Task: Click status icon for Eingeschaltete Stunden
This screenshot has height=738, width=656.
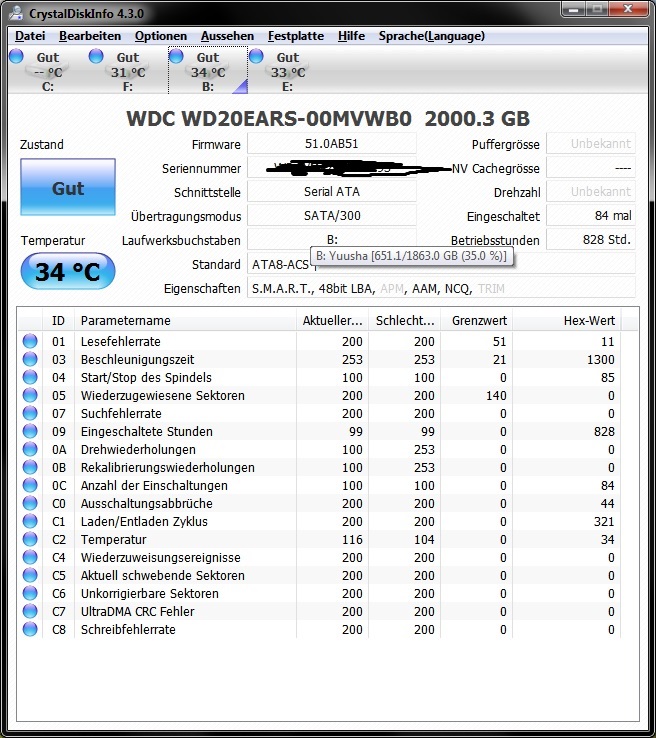Action: coord(30,431)
